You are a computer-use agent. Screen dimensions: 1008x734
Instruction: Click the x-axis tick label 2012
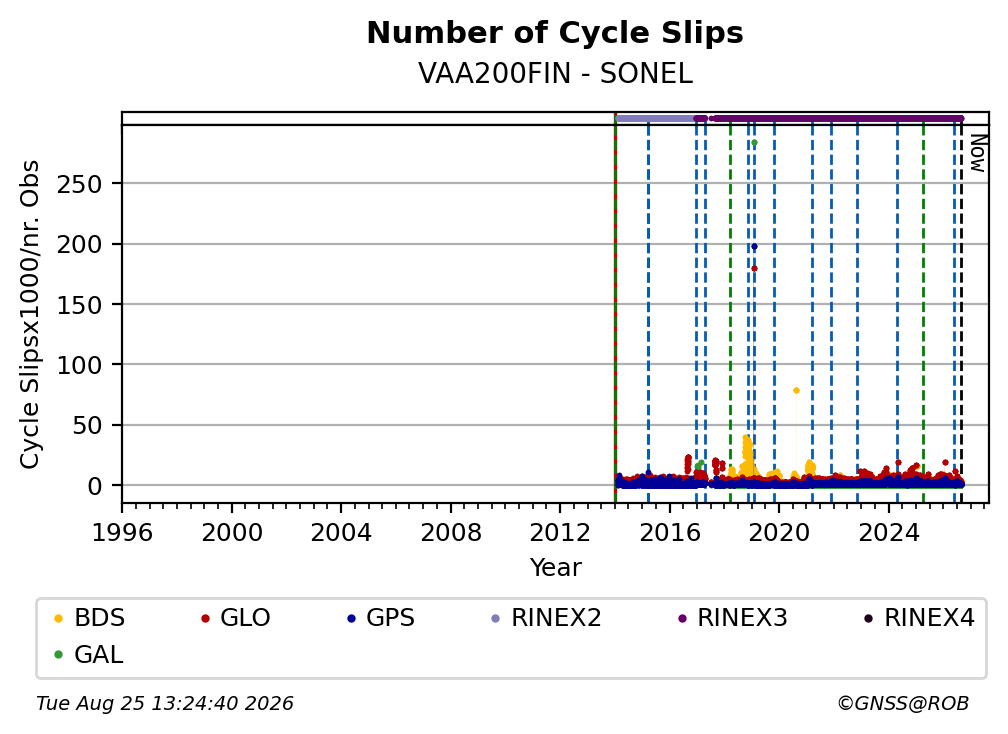(x=560, y=533)
